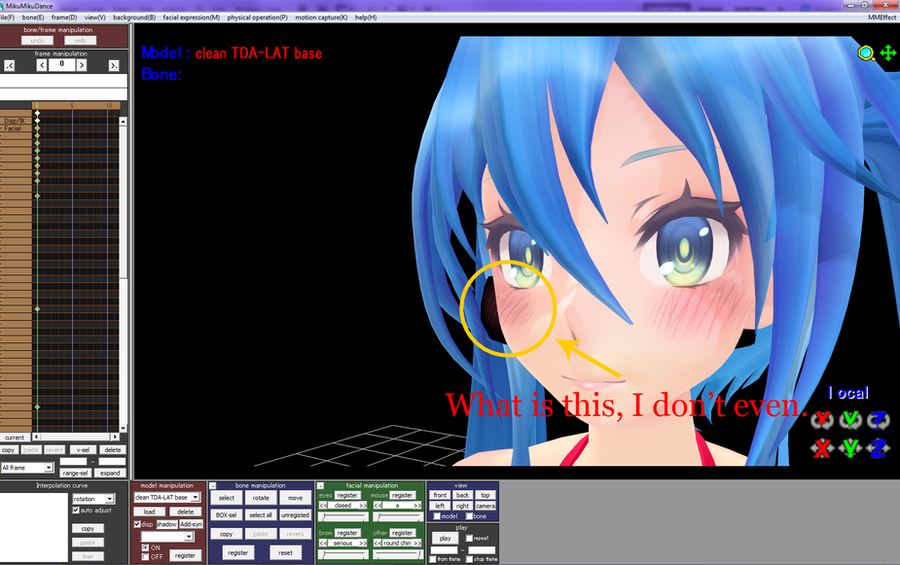Screen dimensions: 900x565
Task: Click the red X move gizmo icon
Action: coord(821,448)
